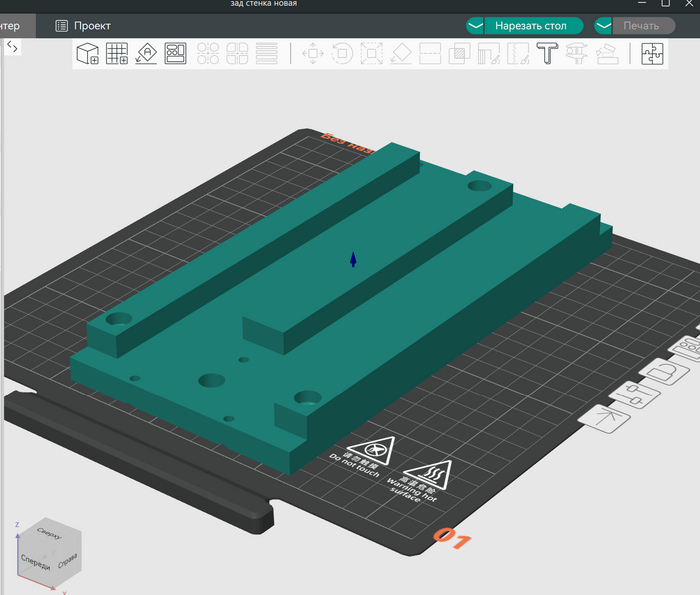The width and height of the screenshot is (700, 595).
Task: Select the Rotate tool
Action: (x=341, y=54)
